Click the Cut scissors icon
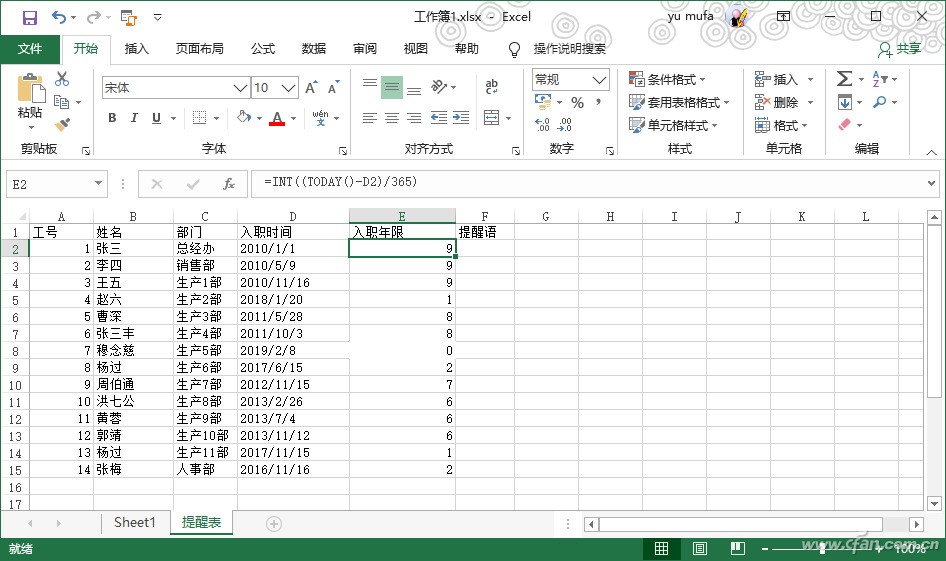946x561 pixels. coord(62,79)
